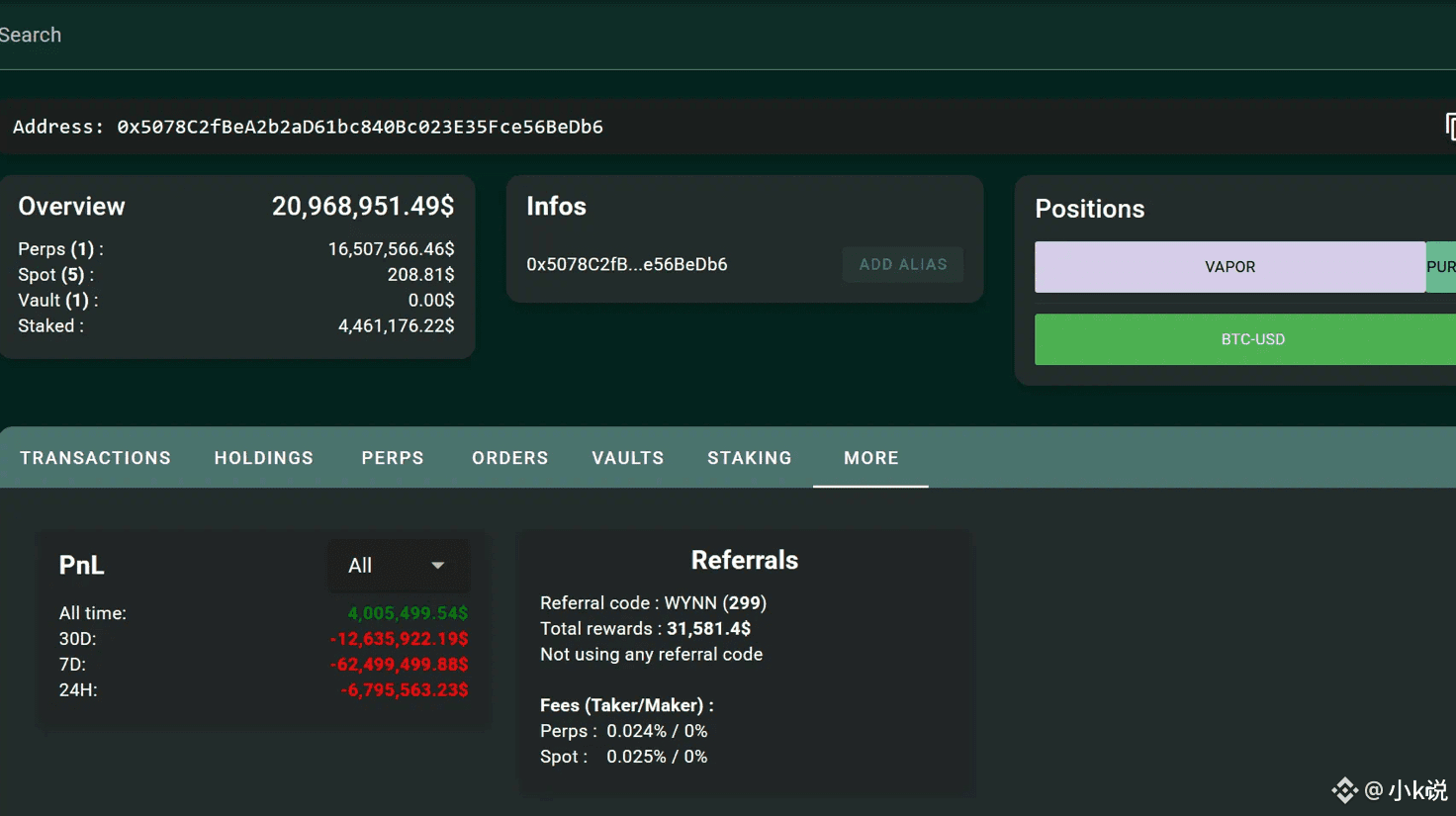
Task: Copy the wallet address with the copy icon
Action: [x=1450, y=127]
